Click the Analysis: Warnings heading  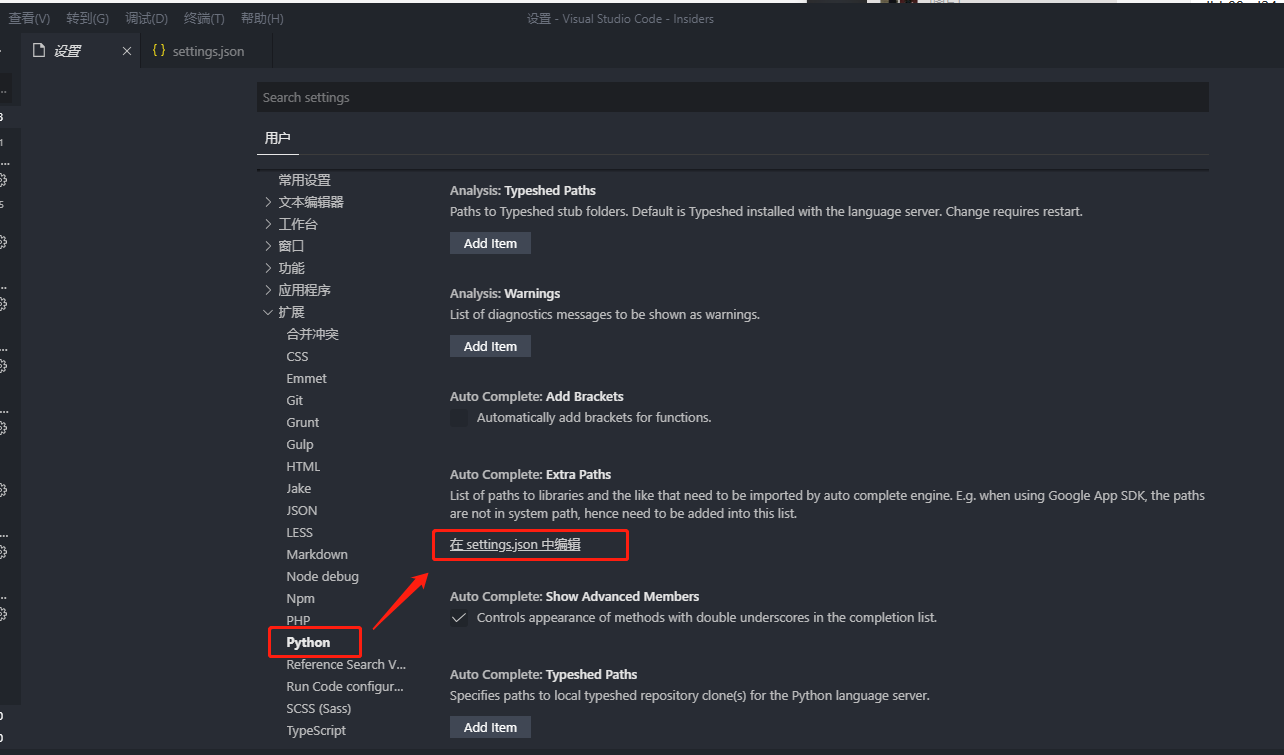pyautogui.click(x=505, y=293)
